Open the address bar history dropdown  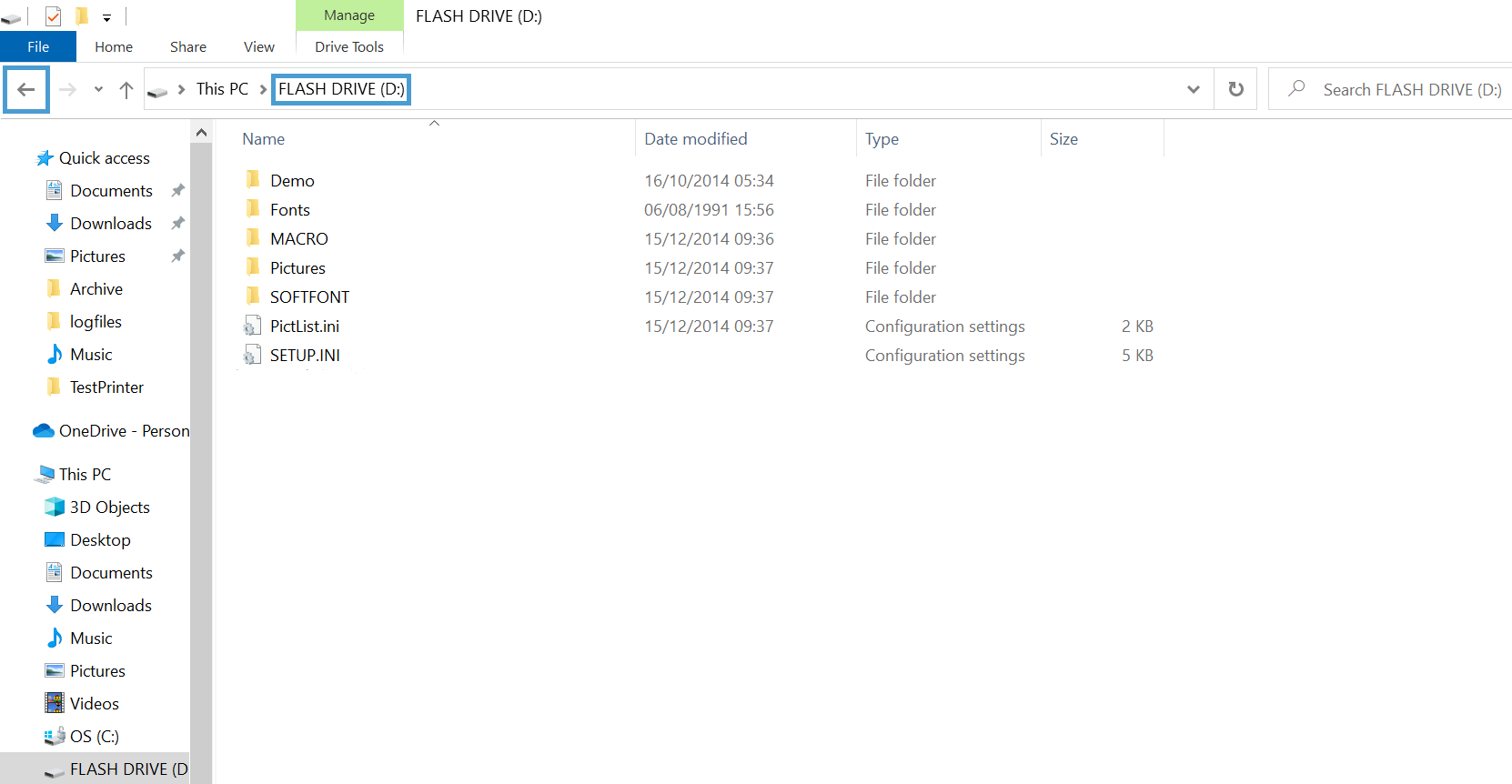(1194, 89)
